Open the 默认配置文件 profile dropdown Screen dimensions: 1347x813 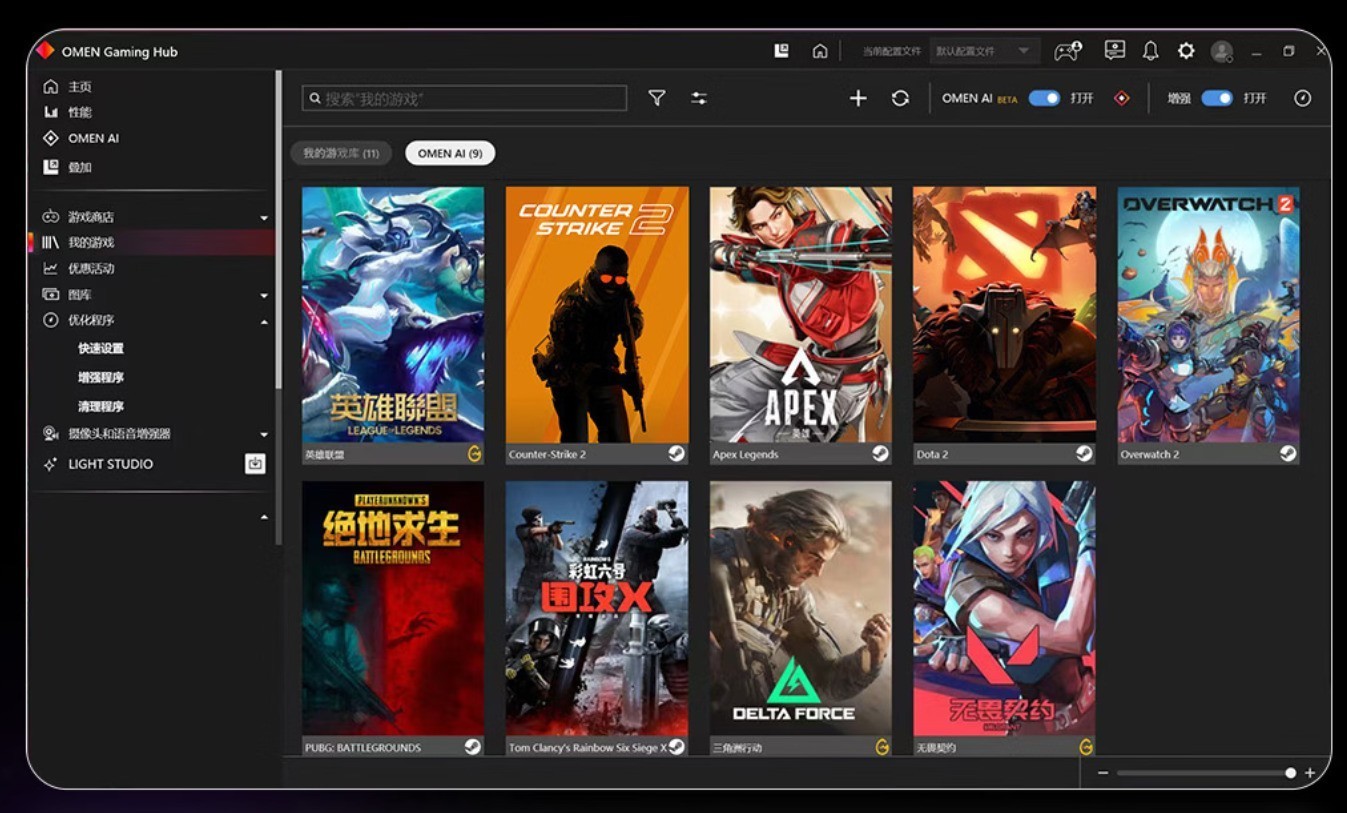coord(983,51)
